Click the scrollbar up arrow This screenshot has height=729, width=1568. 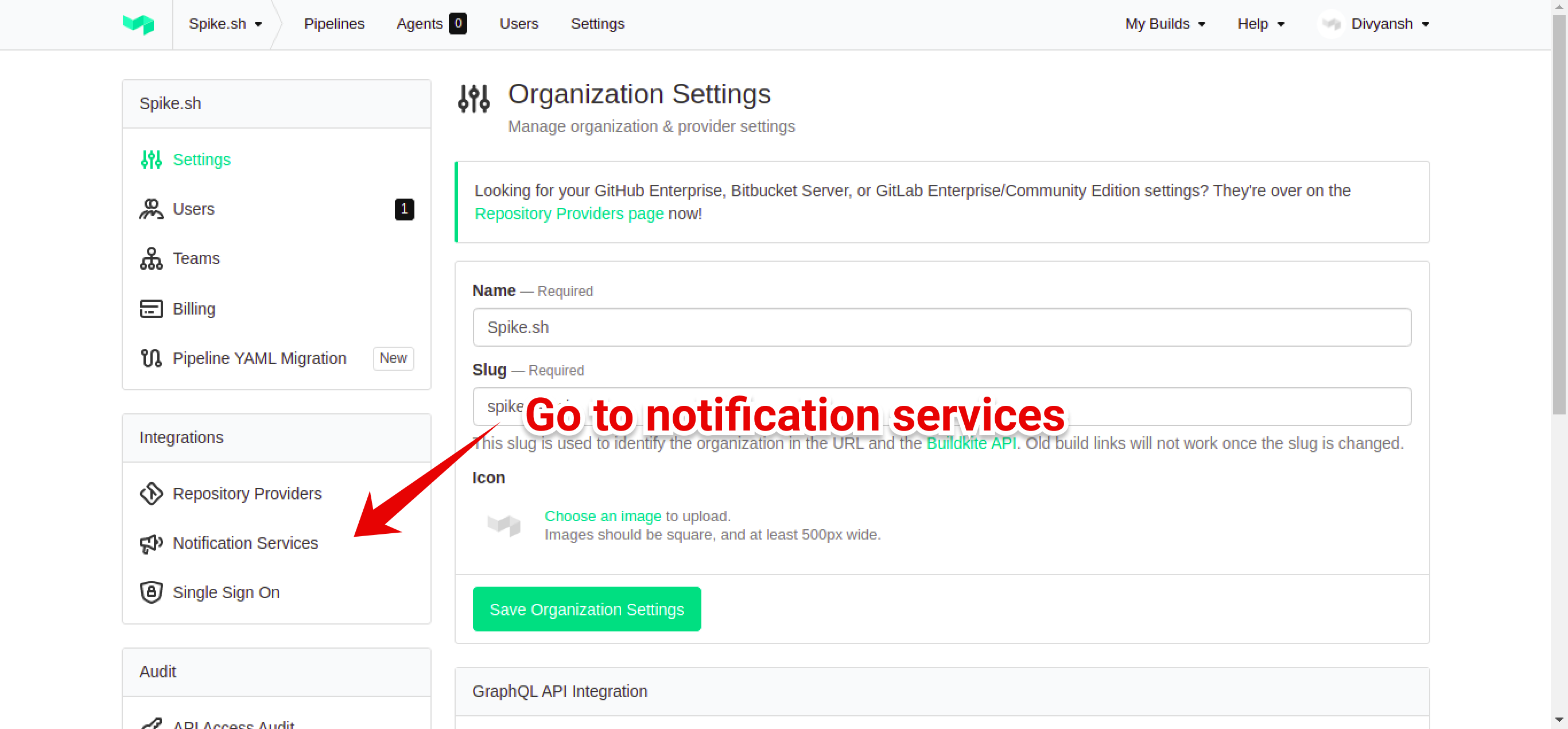tap(1559, 7)
